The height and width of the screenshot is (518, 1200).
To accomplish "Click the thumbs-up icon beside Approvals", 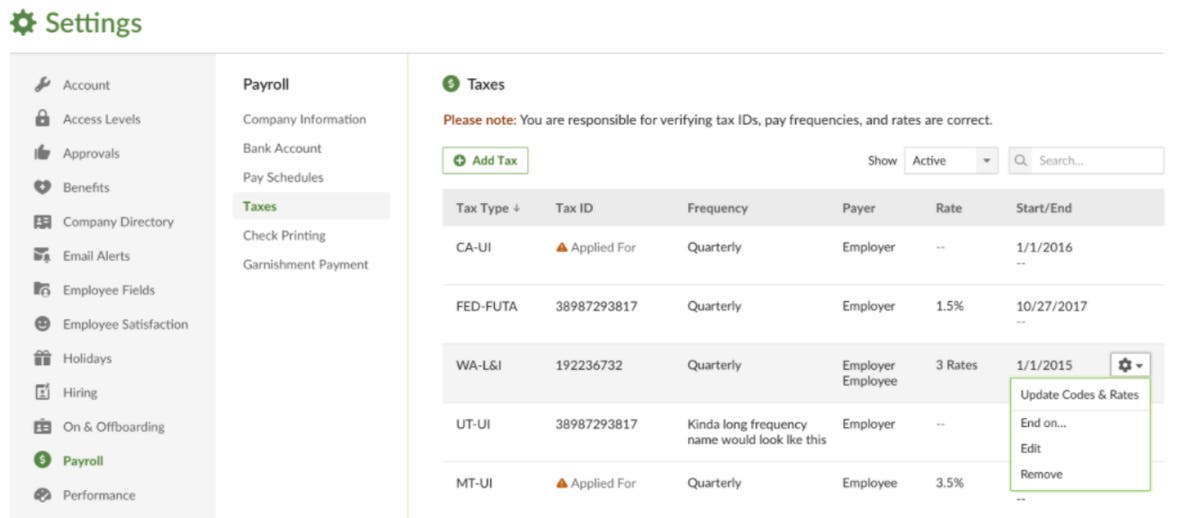I will click(42, 153).
